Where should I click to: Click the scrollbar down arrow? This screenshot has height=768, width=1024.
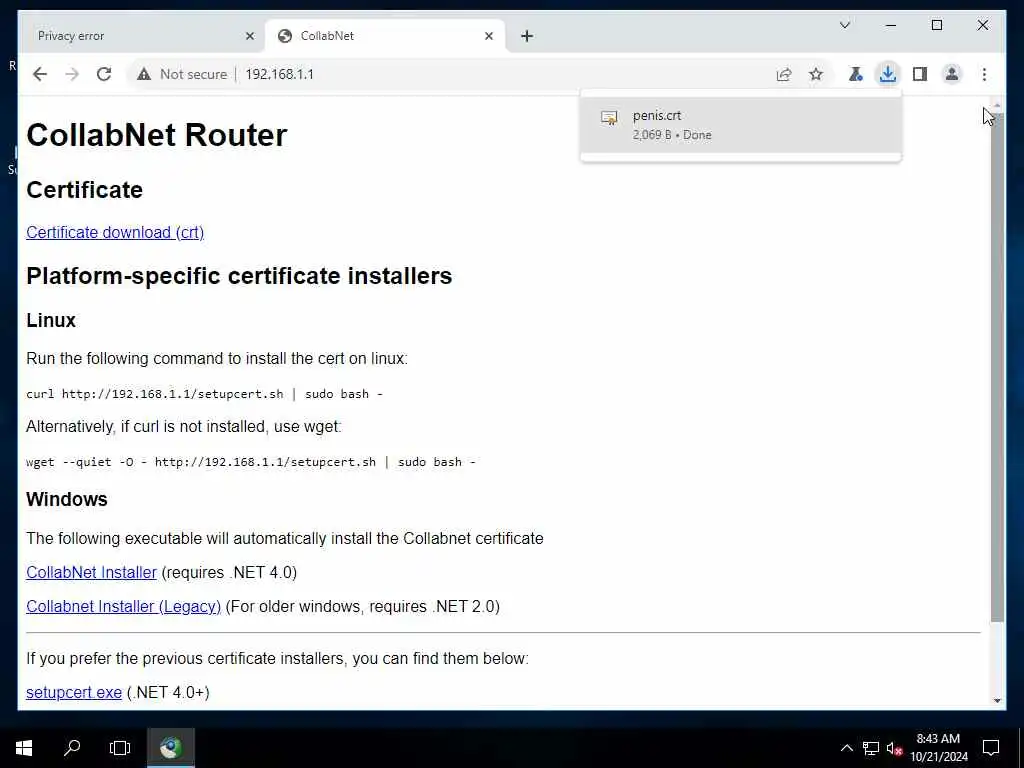[997, 701]
